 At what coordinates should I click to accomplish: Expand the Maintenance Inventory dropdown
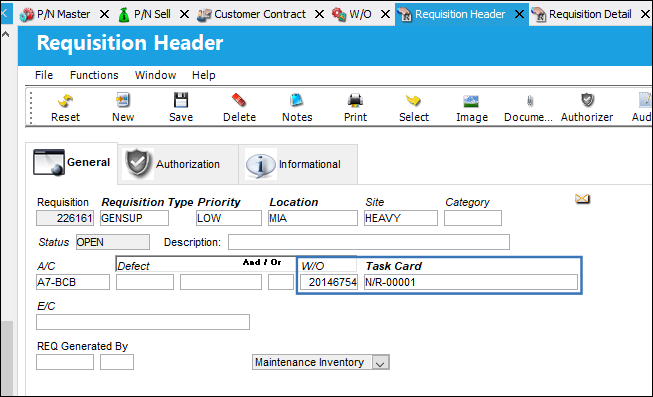[380, 363]
